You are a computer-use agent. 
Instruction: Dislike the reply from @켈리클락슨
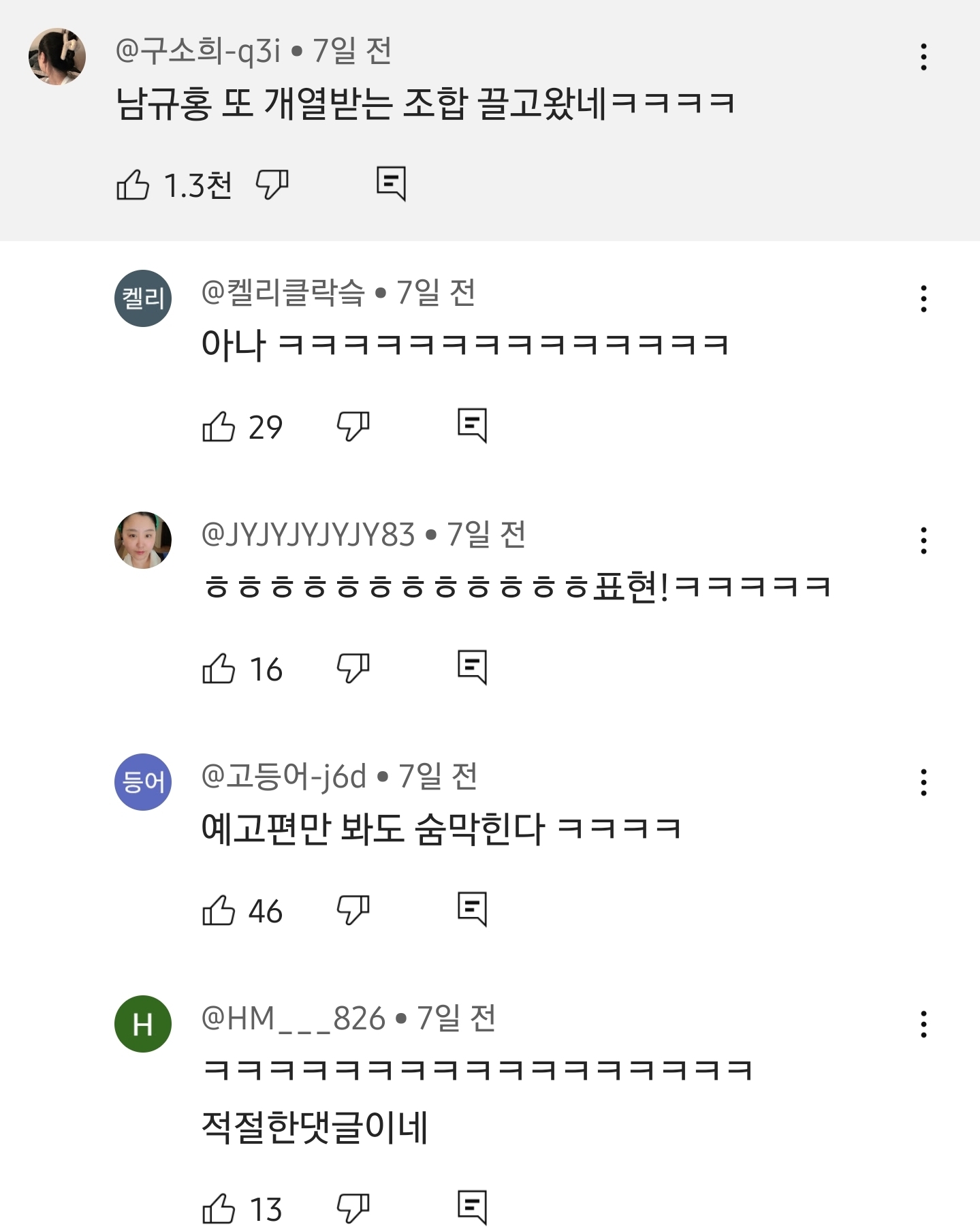[353, 426]
